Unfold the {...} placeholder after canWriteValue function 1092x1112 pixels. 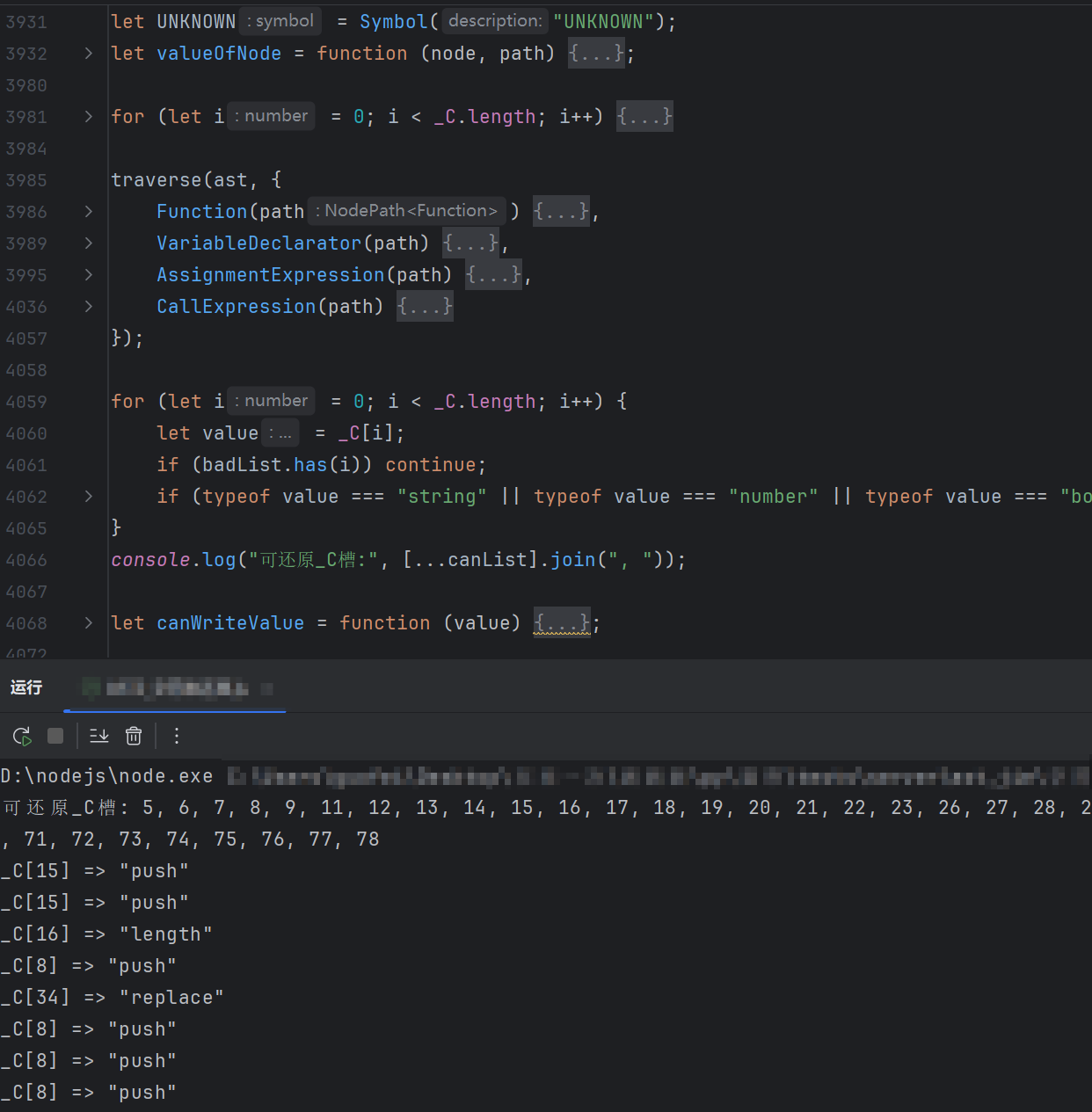tap(562, 623)
